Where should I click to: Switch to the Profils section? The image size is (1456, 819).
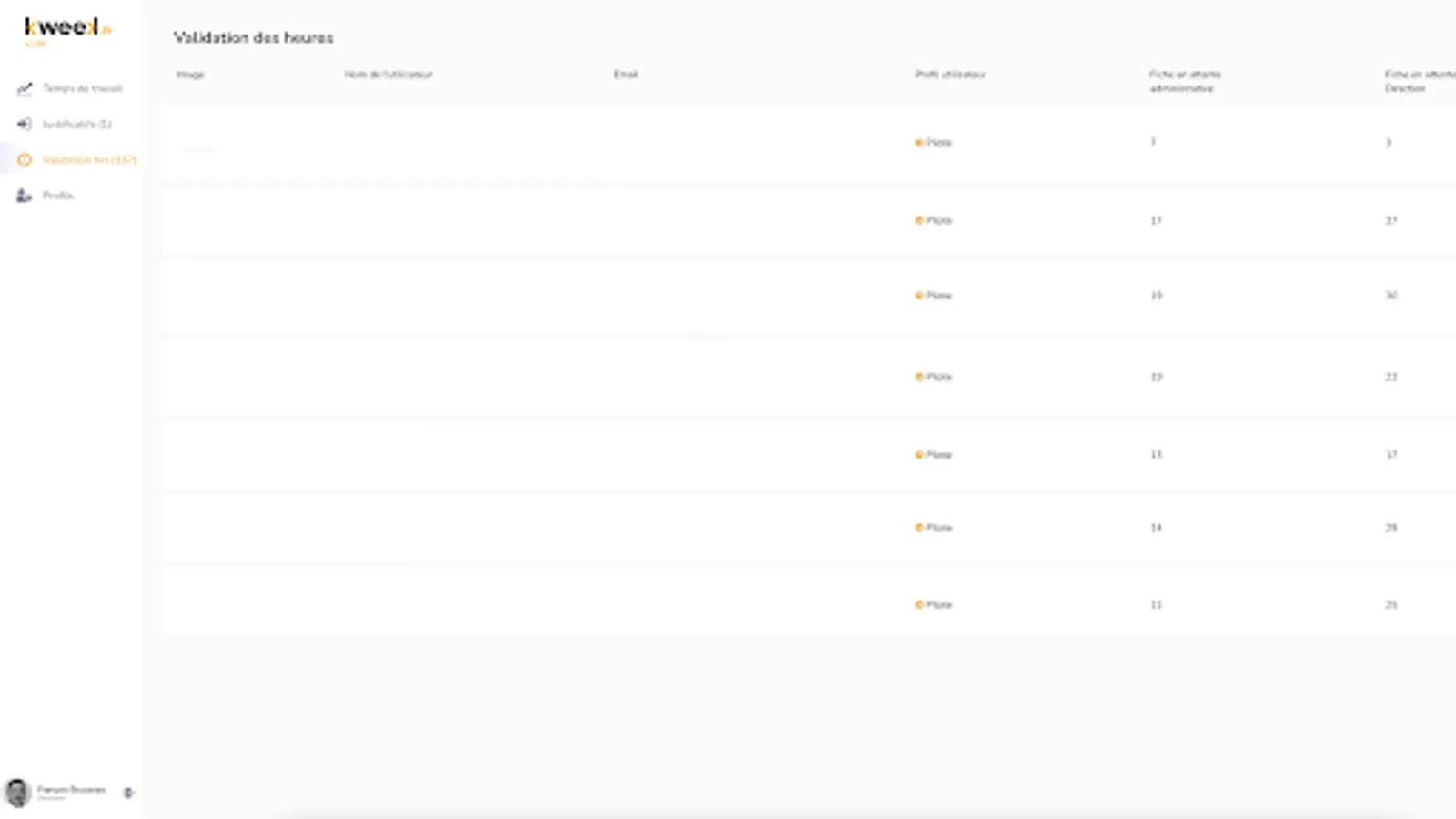tap(56, 195)
